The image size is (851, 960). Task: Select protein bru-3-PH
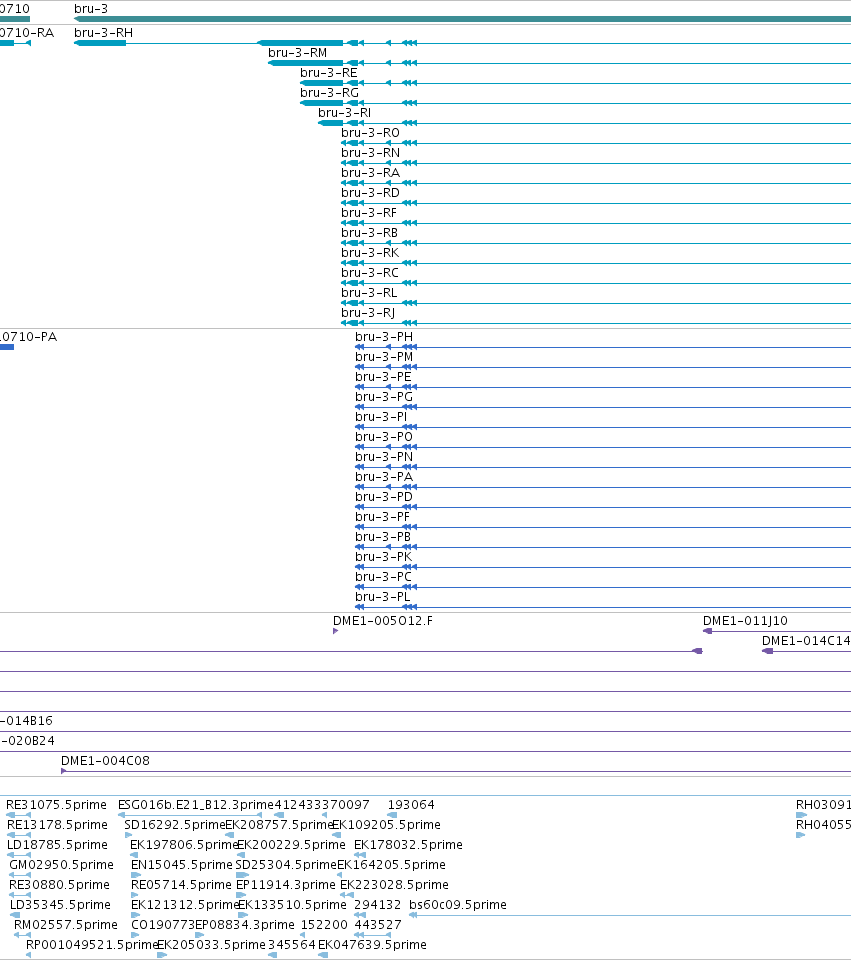point(384,337)
